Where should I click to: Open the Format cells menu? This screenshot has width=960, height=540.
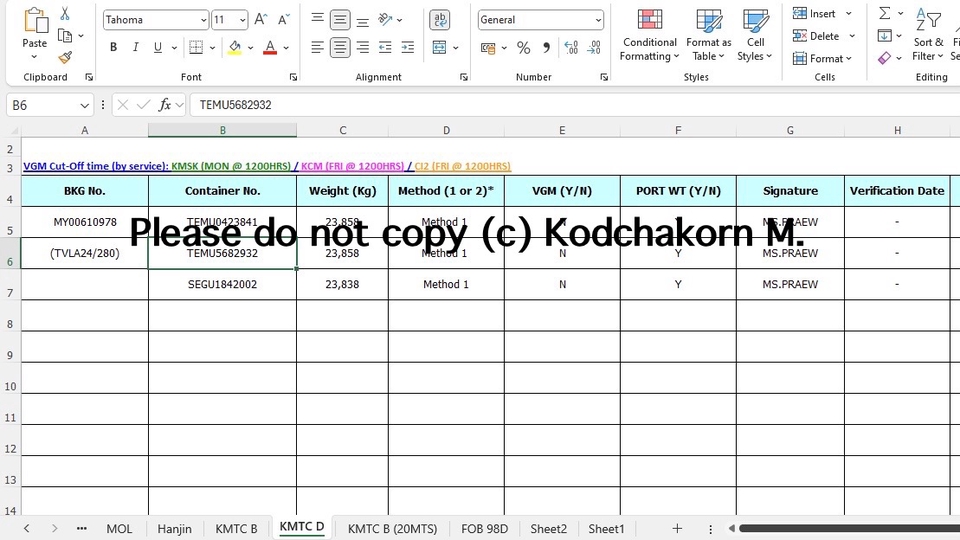[822, 59]
